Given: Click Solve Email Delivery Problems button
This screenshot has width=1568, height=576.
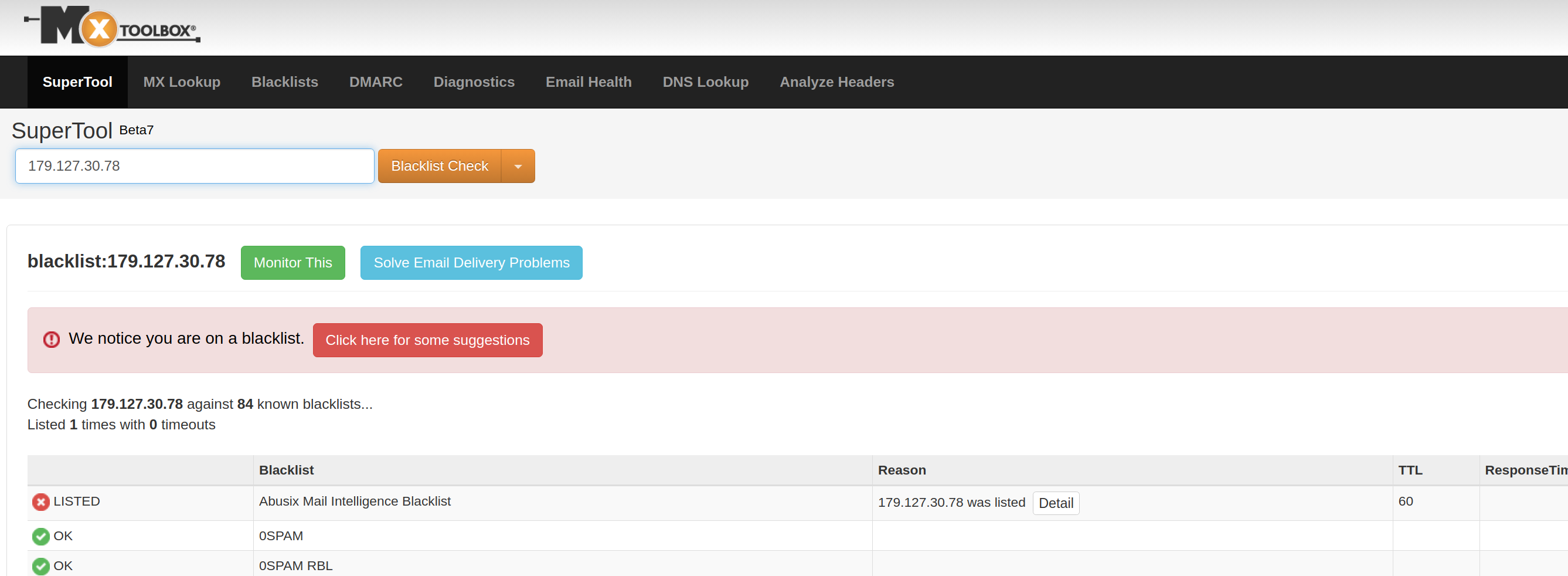Looking at the screenshot, I should tap(472, 263).
